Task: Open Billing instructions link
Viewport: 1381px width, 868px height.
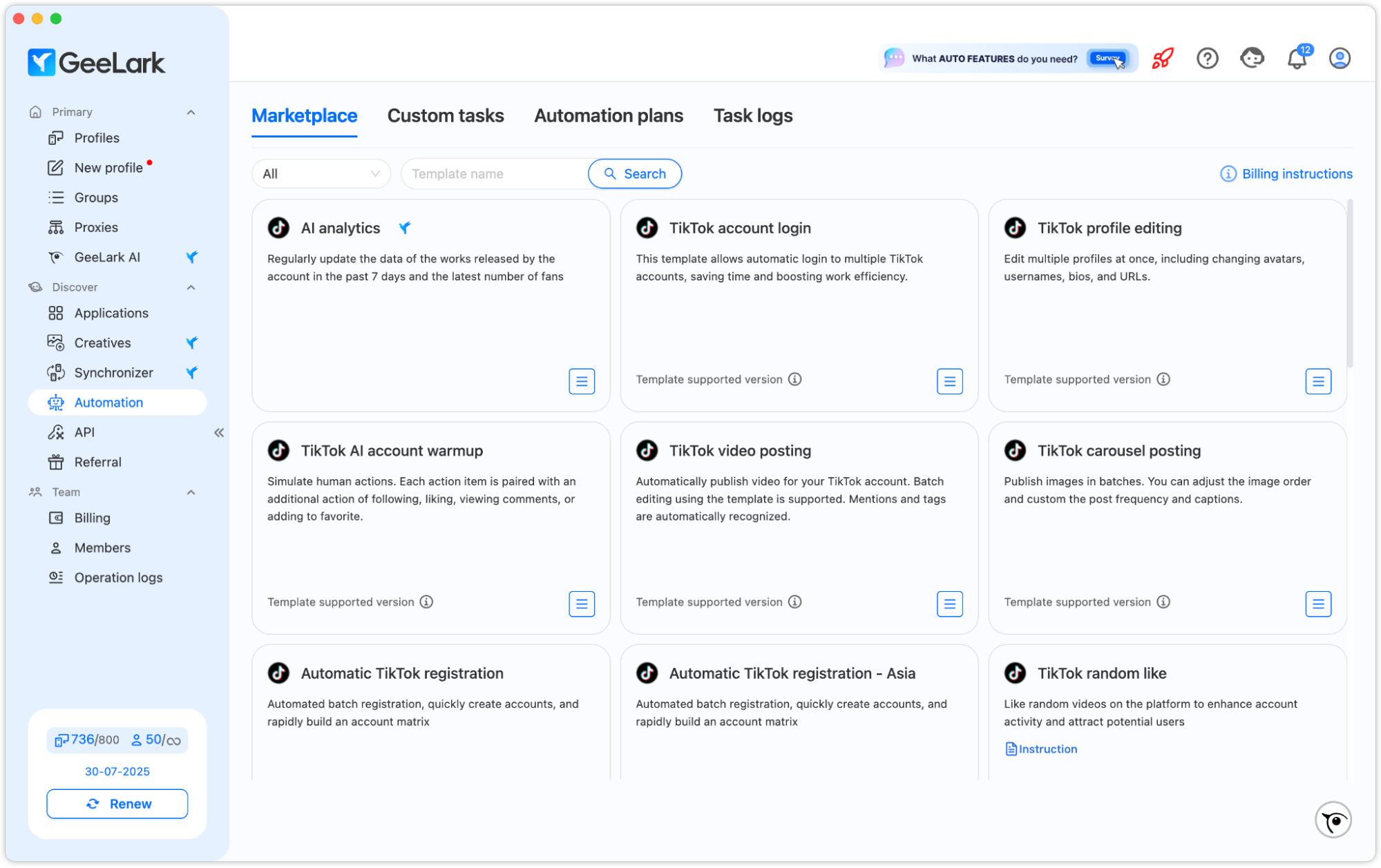Action: 1286,174
